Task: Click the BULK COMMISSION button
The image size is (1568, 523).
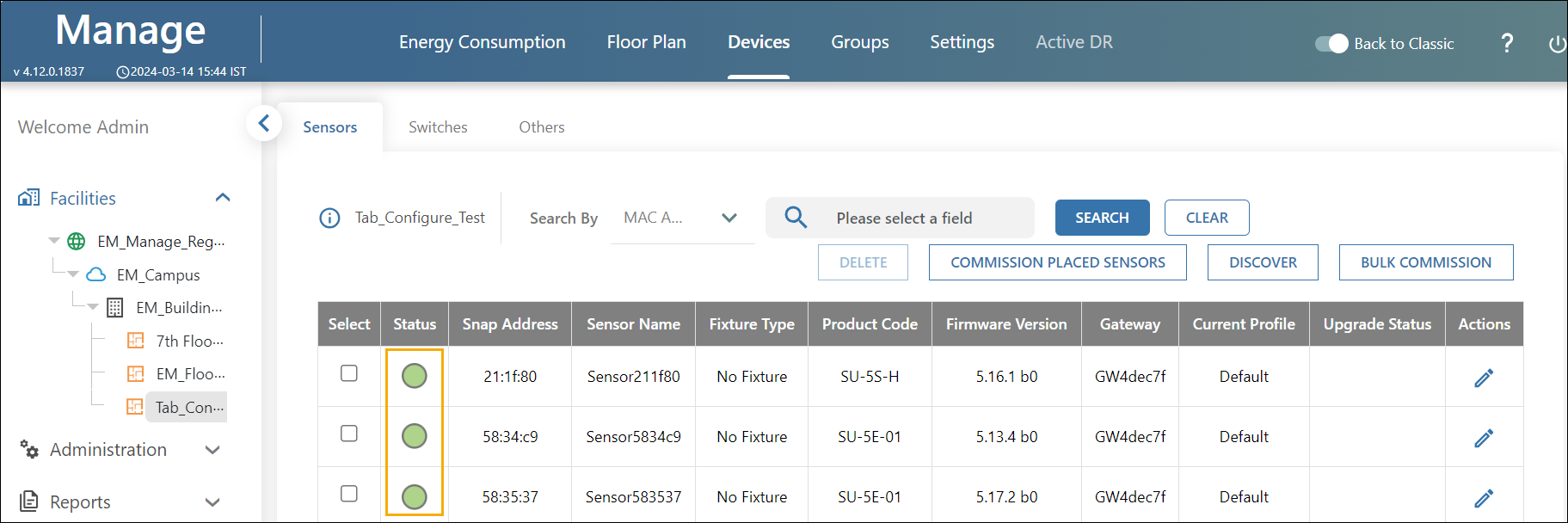Action: [x=1426, y=262]
